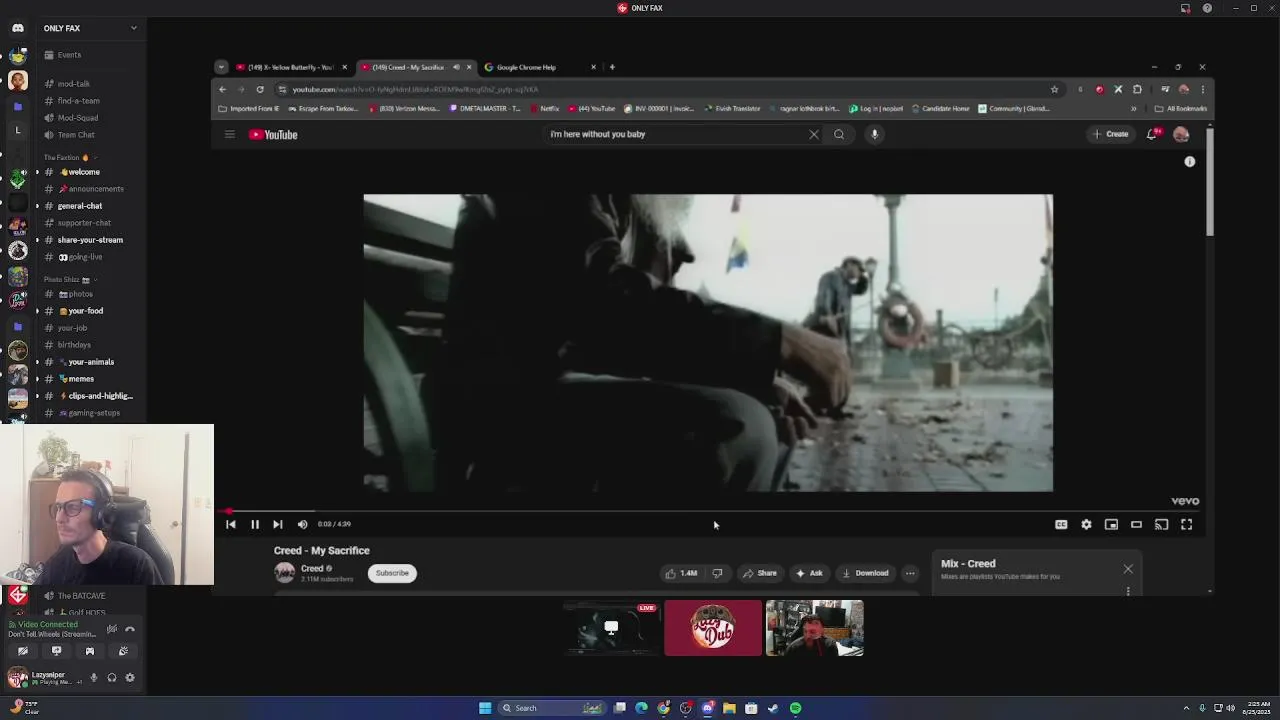Seek along the red video progress bar

pos(710,511)
